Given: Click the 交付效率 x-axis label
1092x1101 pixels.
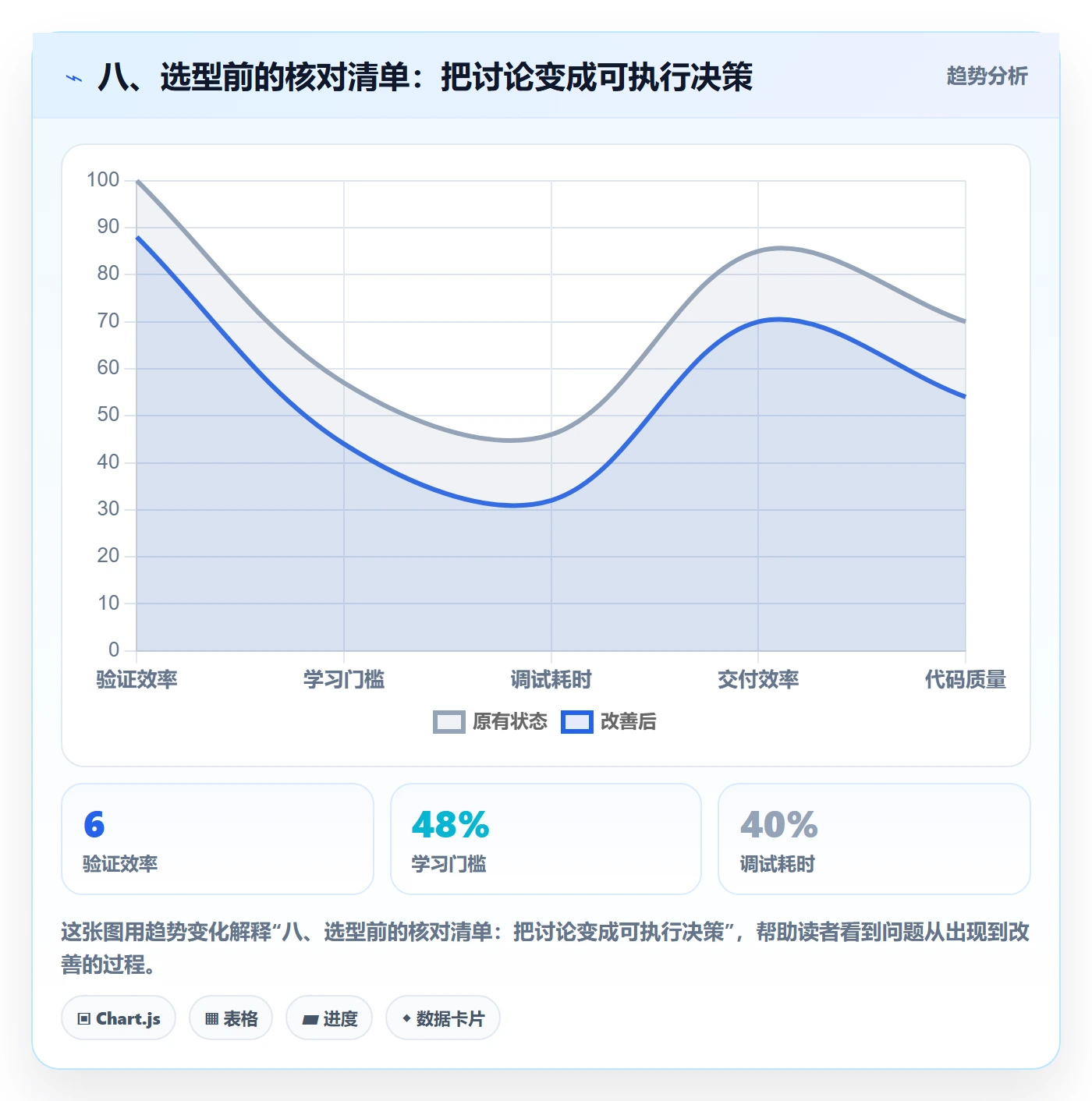Looking at the screenshot, I should [758, 680].
